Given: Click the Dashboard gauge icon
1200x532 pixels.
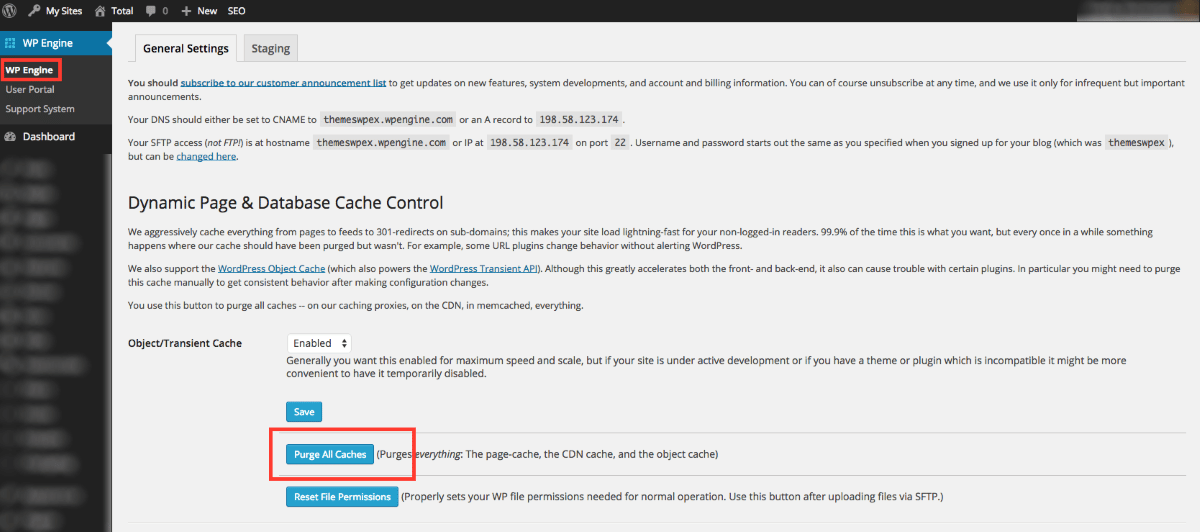Looking at the screenshot, I should [11, 136].
